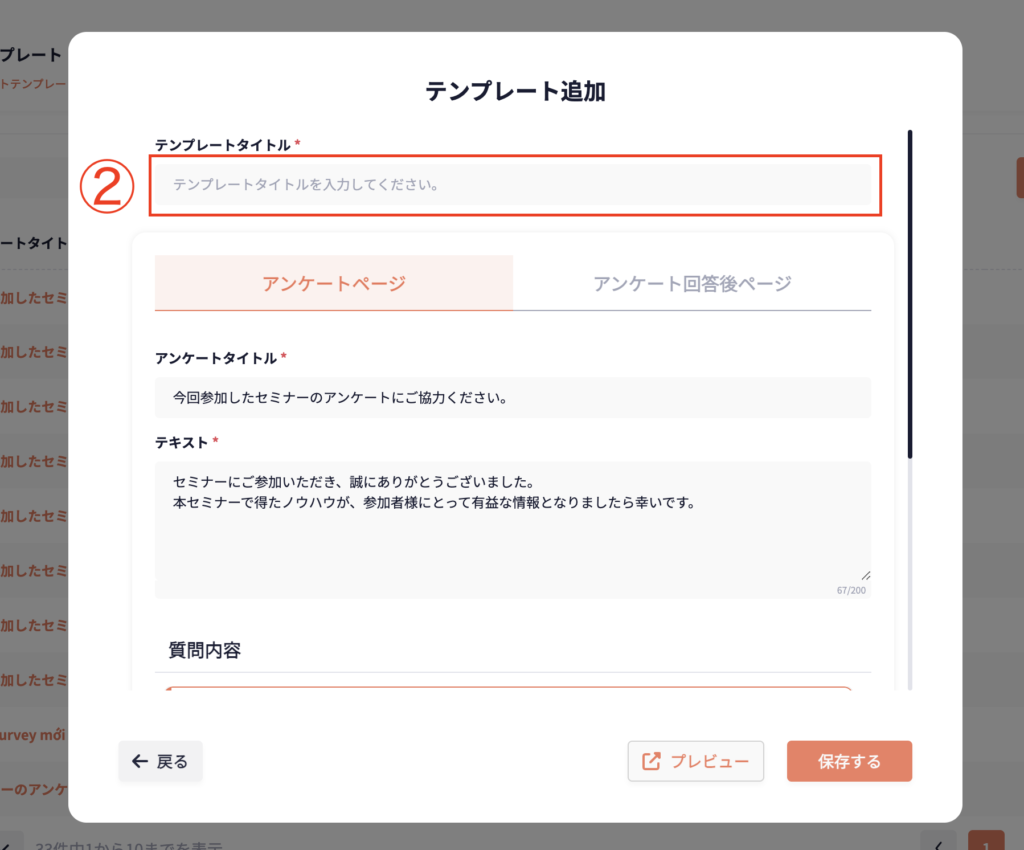Click into the アンケートタイトル text field

point(512,398)
